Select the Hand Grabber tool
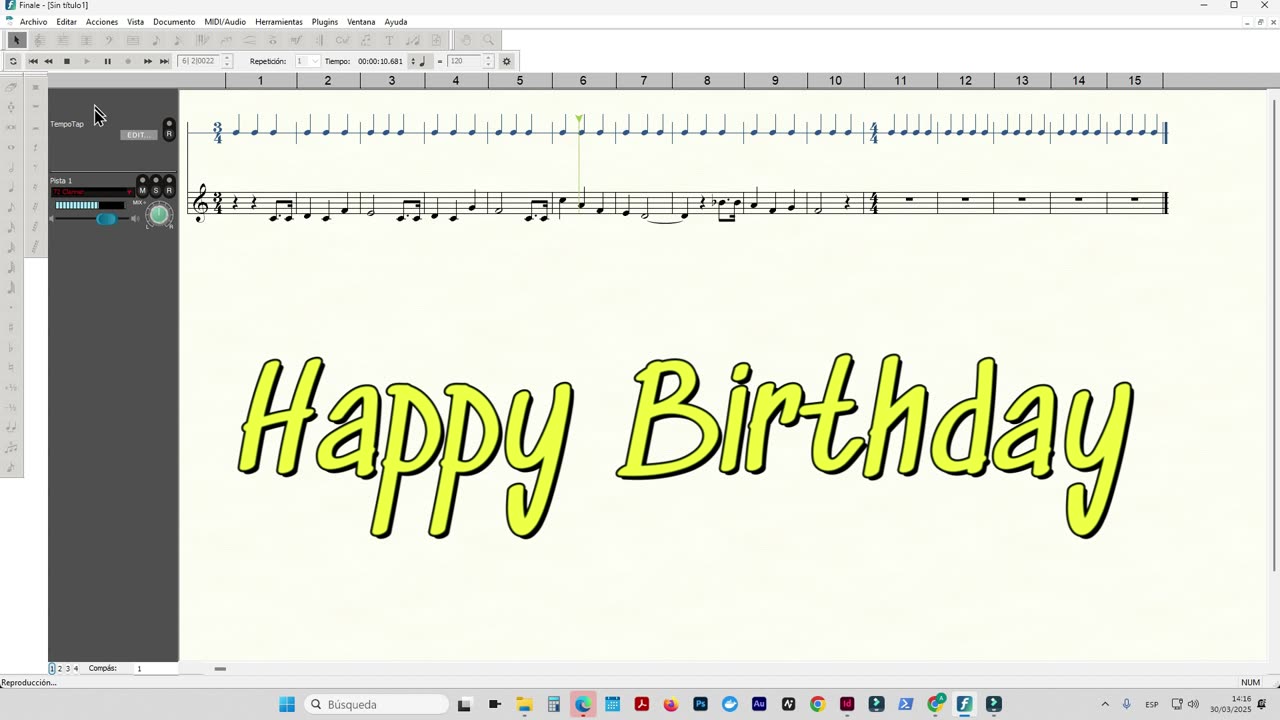1280x720 pixels. coord(467,40)
